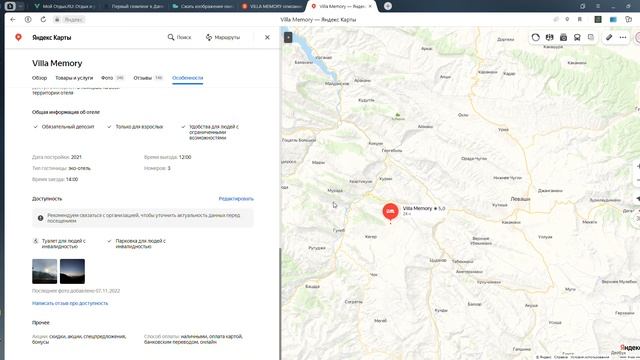Go back with browser back arrow
The height and width of the screenshot is (360, 640).
point(13,19)
